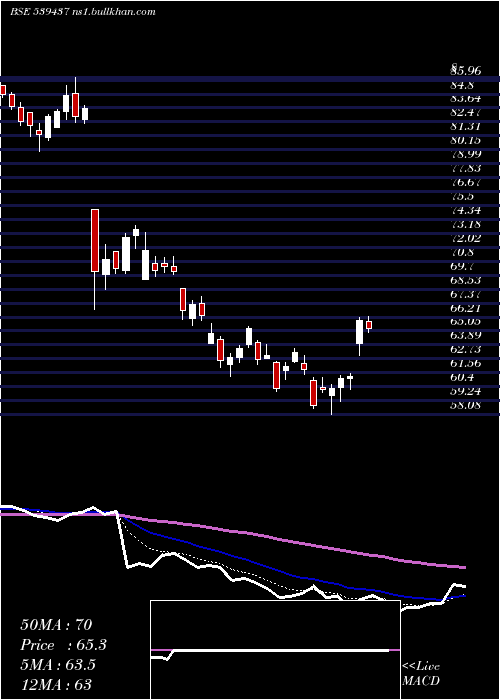Click the 82.47 price level label
Screen dimensions: 500x700
pos(466,112)
